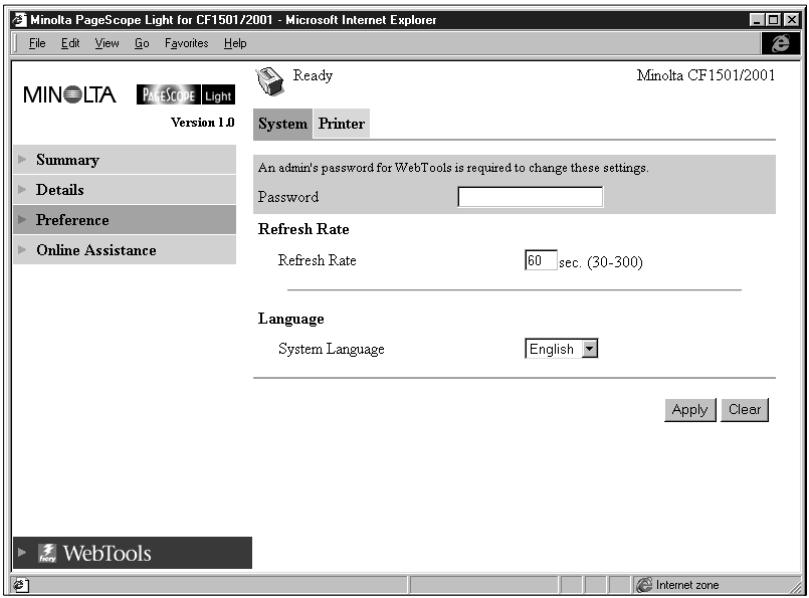Click the PageScope Light logo
Screen dimensions: 809x598
[186, 95]
